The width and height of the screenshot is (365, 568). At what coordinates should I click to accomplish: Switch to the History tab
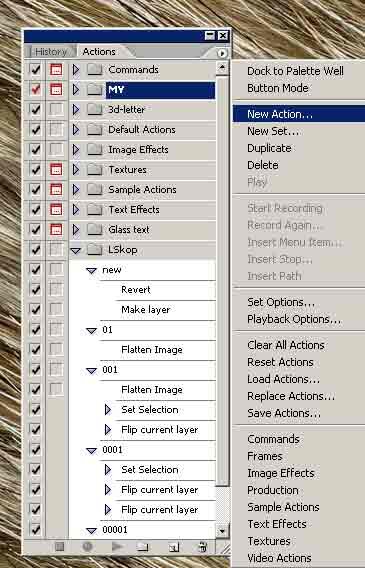(51, 52)
